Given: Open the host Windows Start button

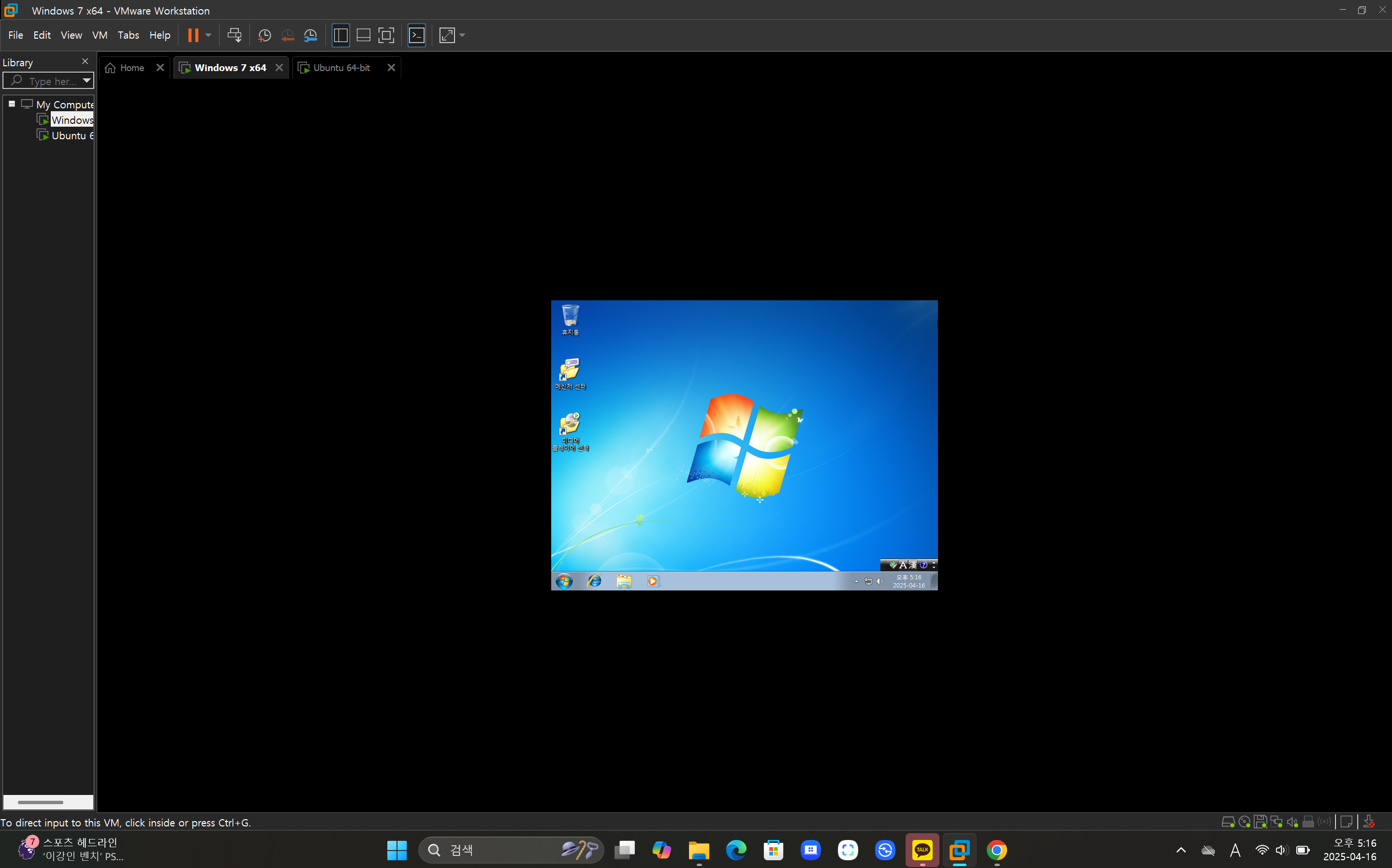Looking at the screenshot, I should point(396,850).
